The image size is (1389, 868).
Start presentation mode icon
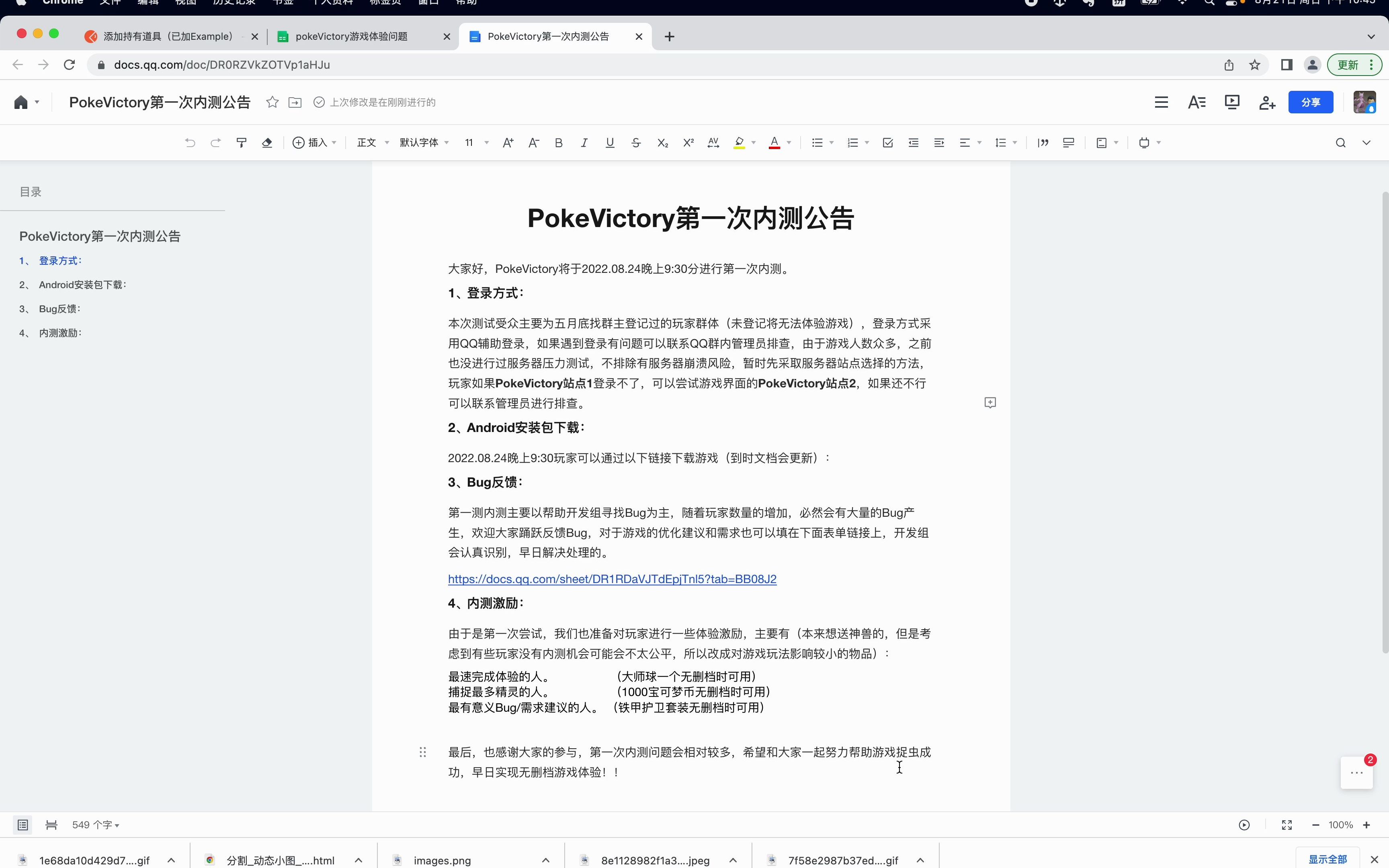(x=1232, y=102)
